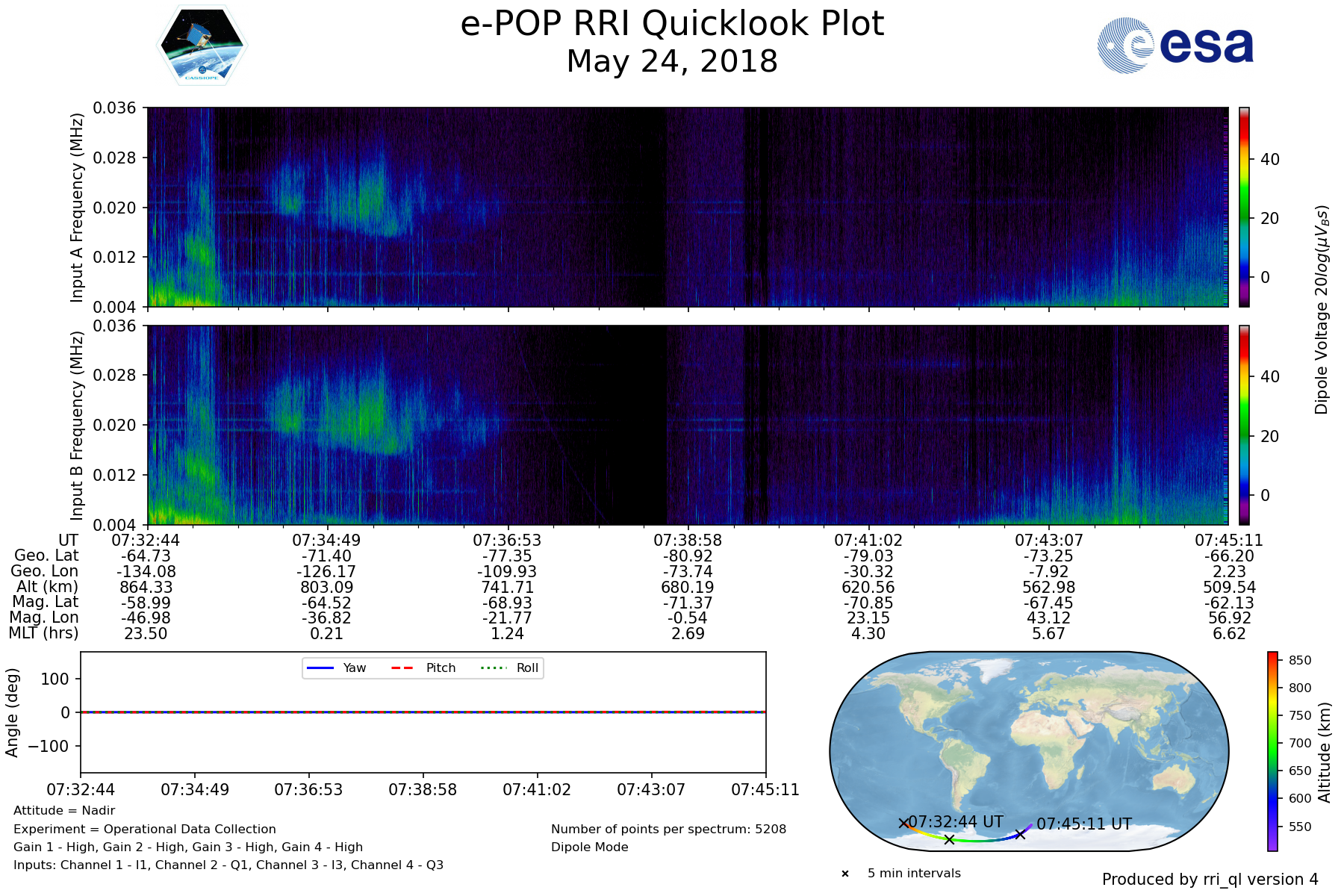
Task: Click the X symbol beside '5 min intervals'
Action: coord(845,874)
